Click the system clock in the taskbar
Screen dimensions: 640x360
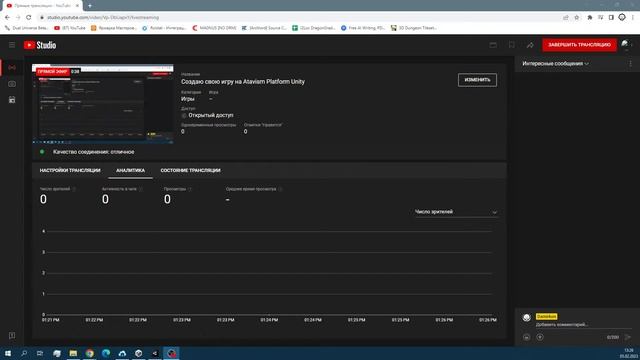(628, 353)
